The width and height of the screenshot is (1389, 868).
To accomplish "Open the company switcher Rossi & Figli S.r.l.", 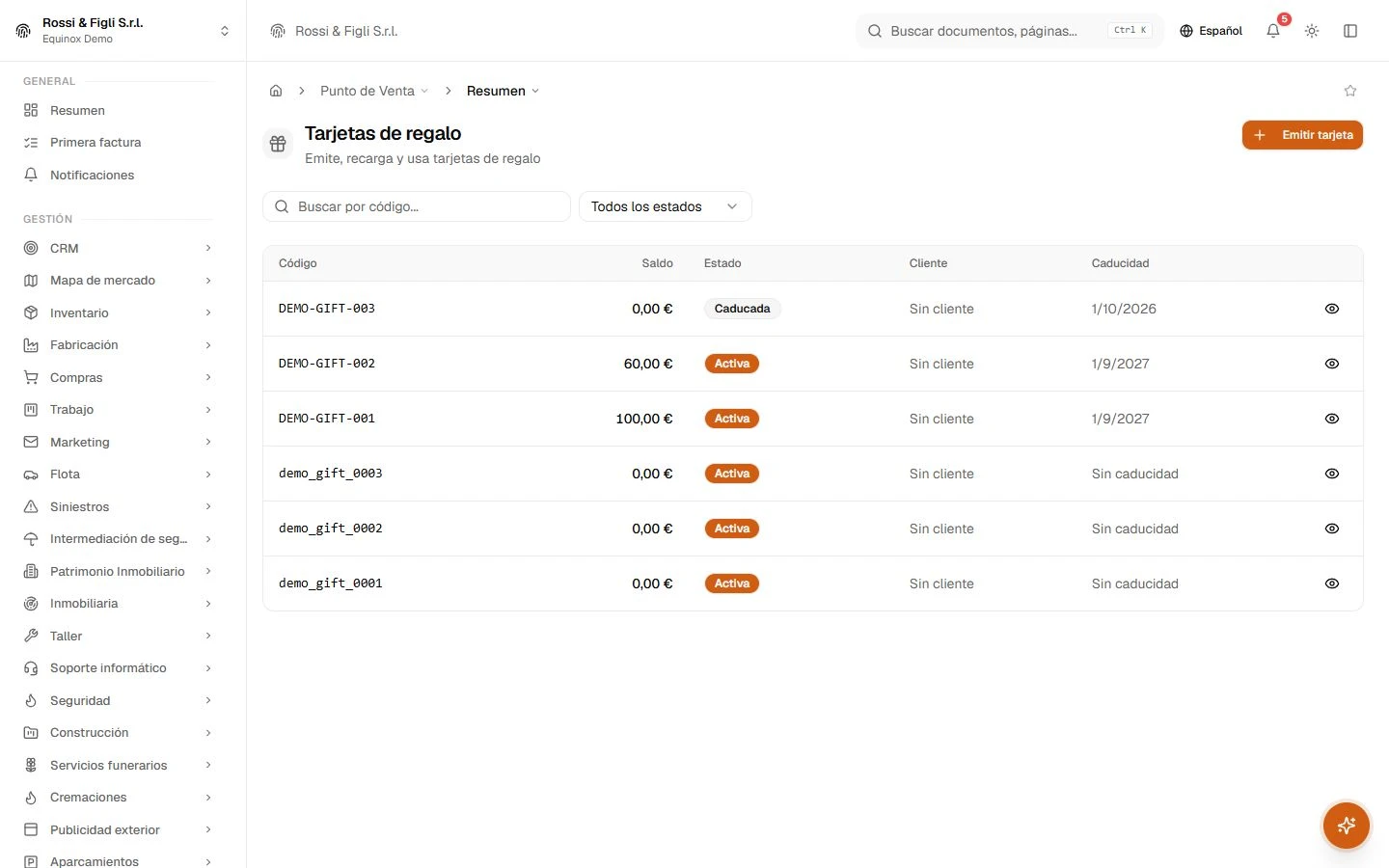I will tap(123, 31).
